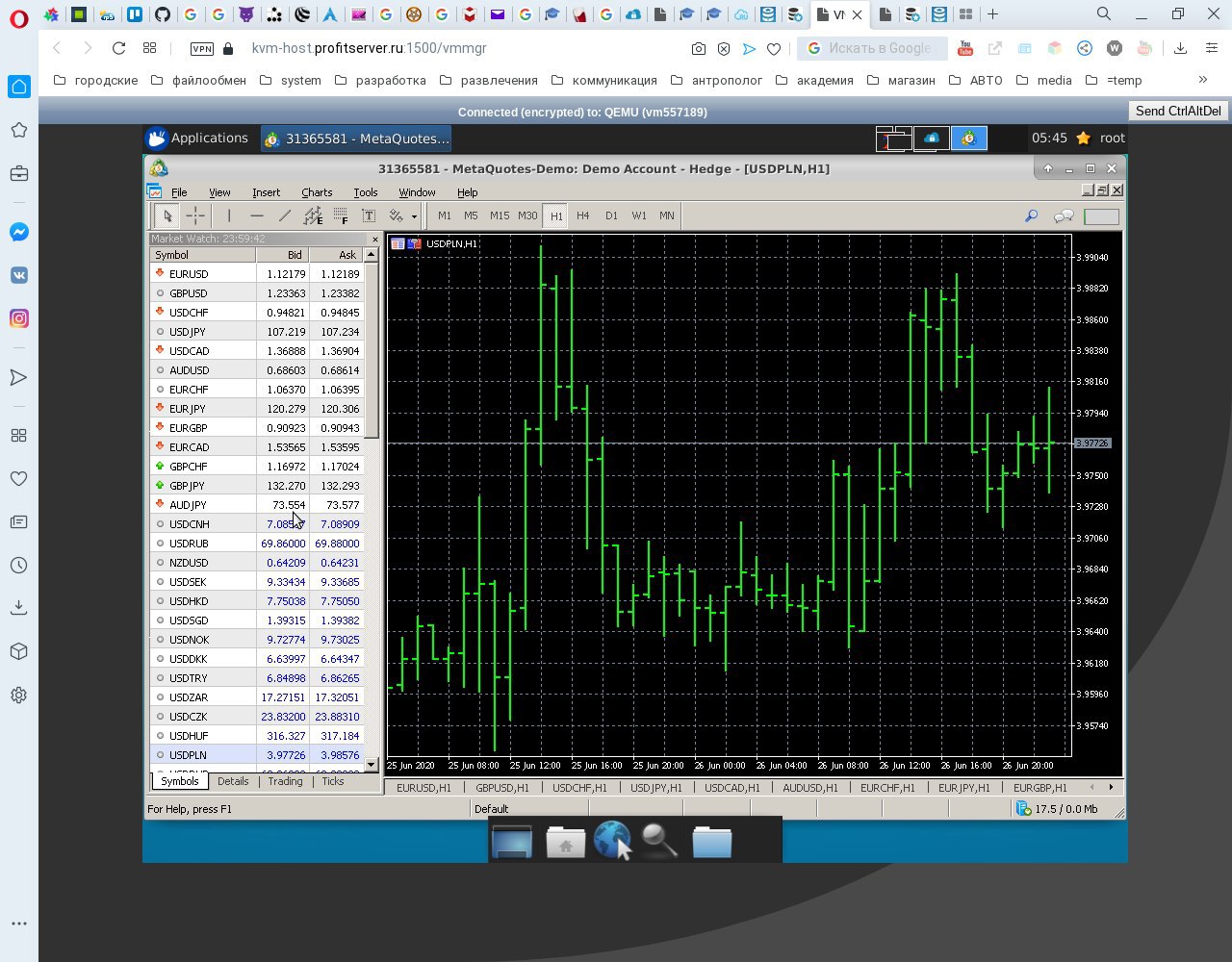1232x962 pixels.
Task: Open the View menu
Action: (219, 192)
